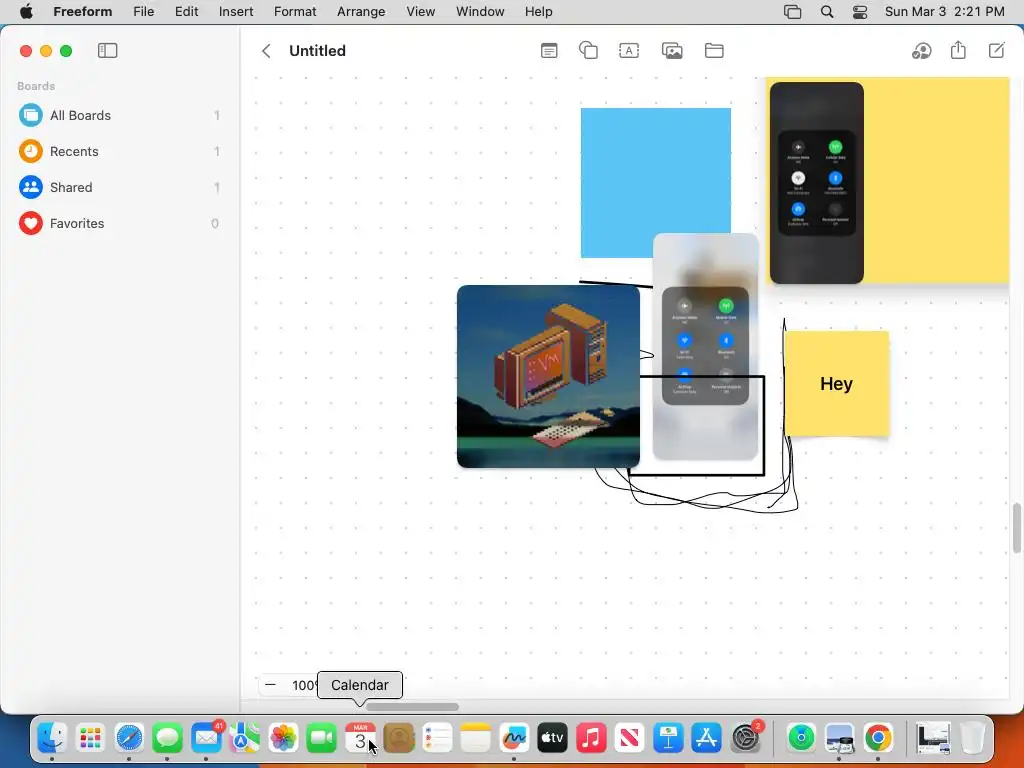Add a text box from the toolbar
1024x768 pixels.
(x=629, y=50)
